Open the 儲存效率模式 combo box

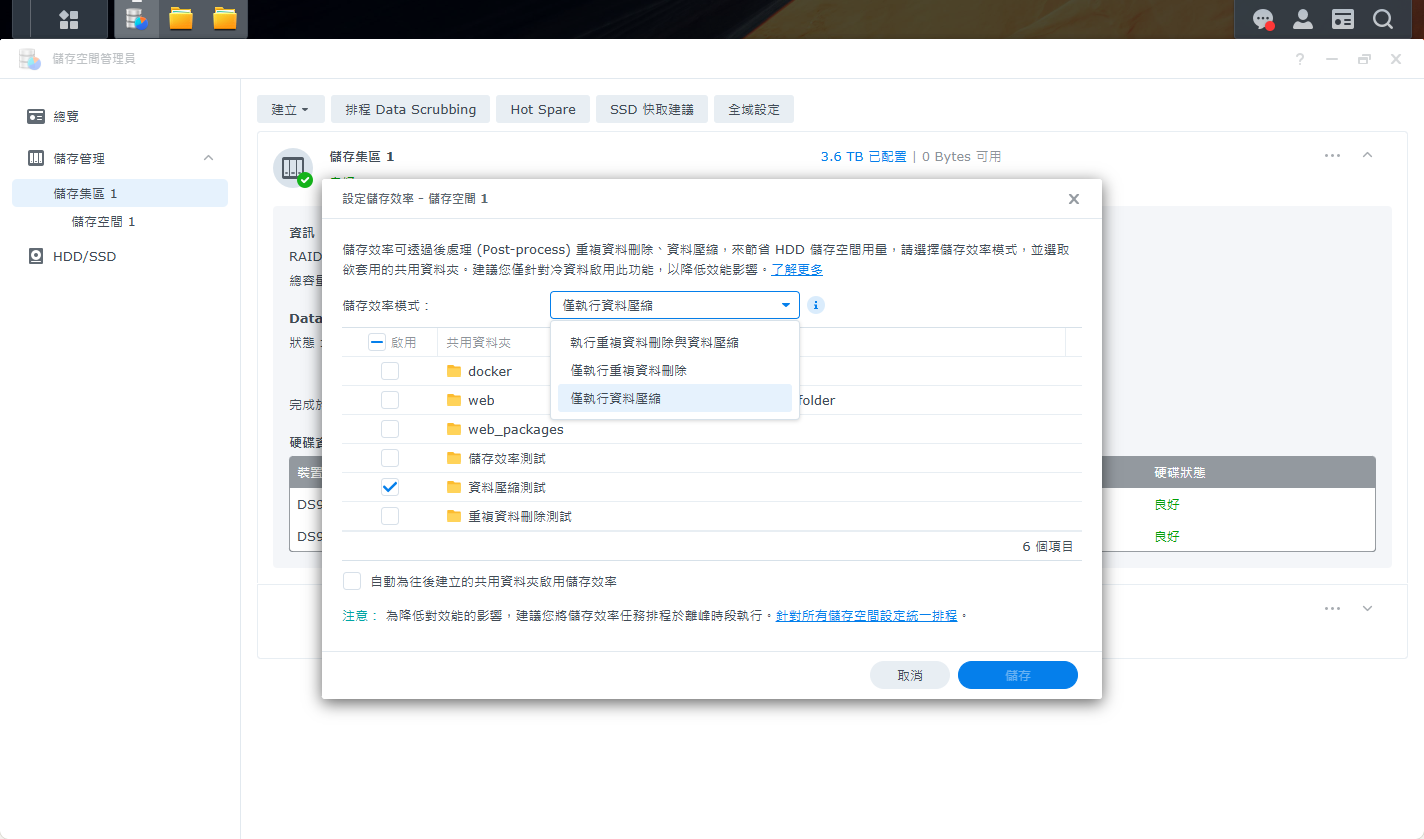(675, 305)
